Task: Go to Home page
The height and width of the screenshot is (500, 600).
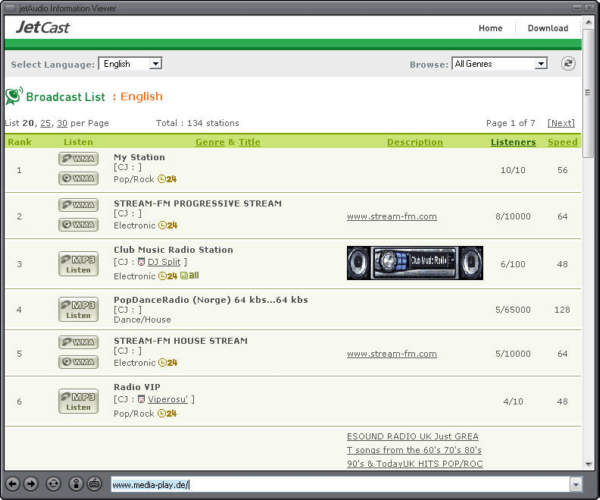Action: pos(490,28)
